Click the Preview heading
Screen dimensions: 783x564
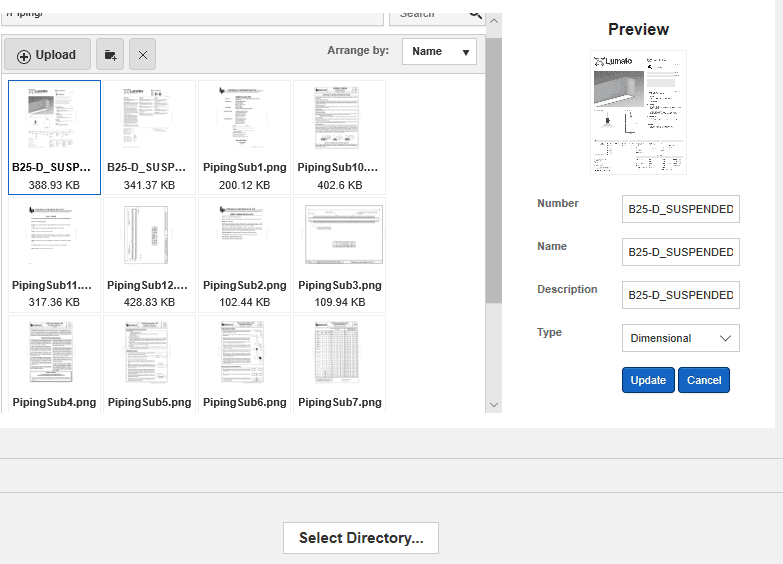click(x=638, y=29)
